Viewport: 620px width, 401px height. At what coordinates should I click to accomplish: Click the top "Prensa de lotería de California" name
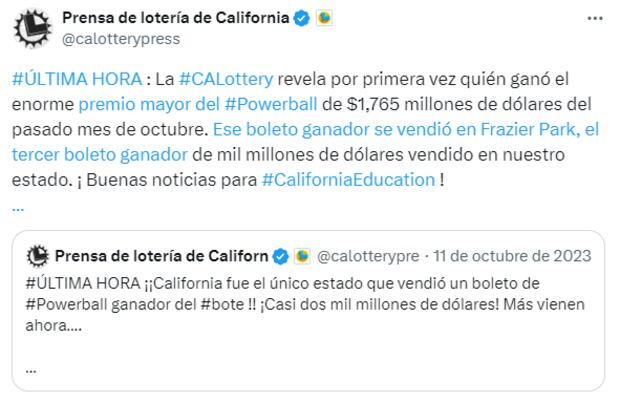click(174, 18)
